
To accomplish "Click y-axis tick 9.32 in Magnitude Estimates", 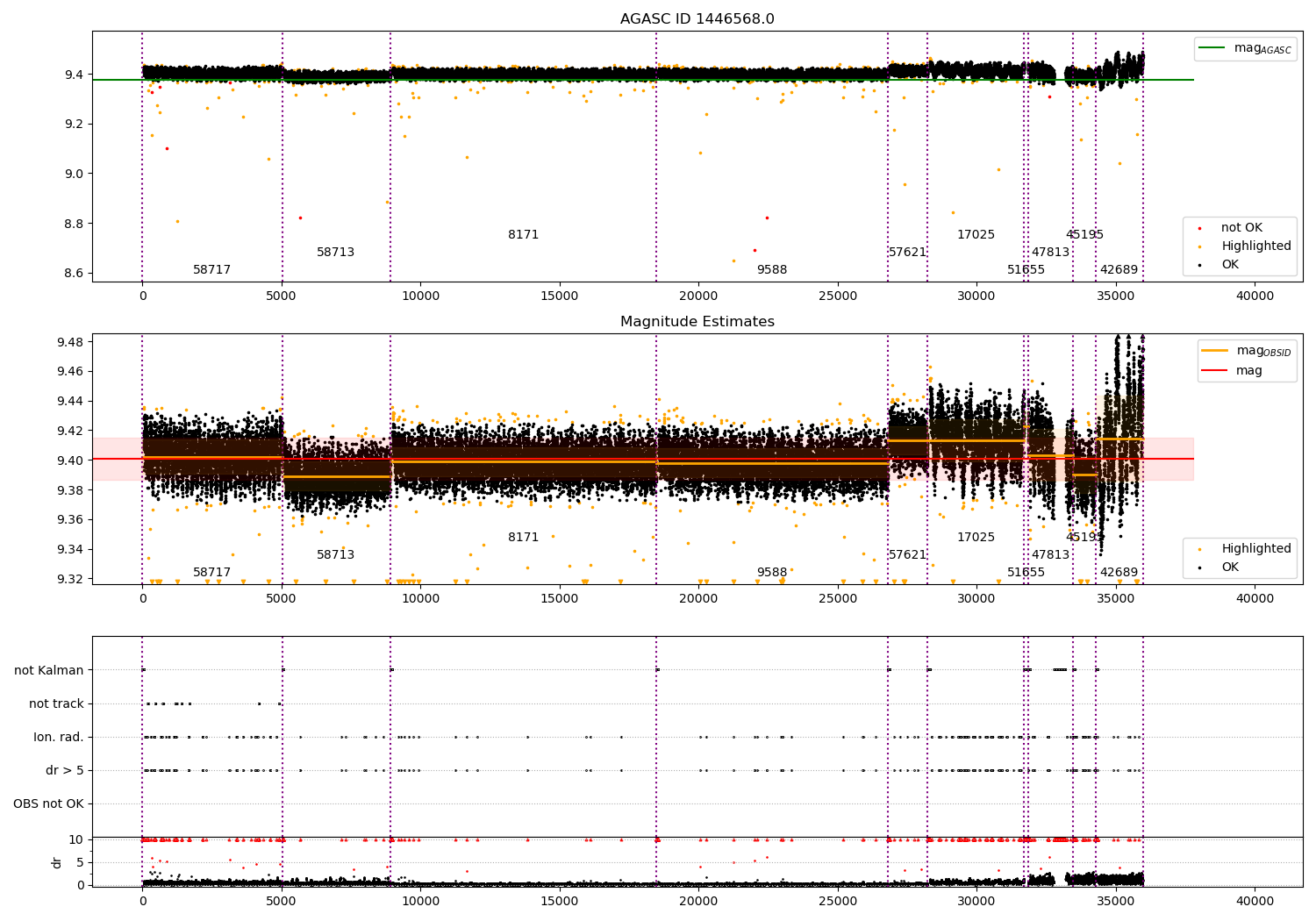I will click(x=71, y=579).
